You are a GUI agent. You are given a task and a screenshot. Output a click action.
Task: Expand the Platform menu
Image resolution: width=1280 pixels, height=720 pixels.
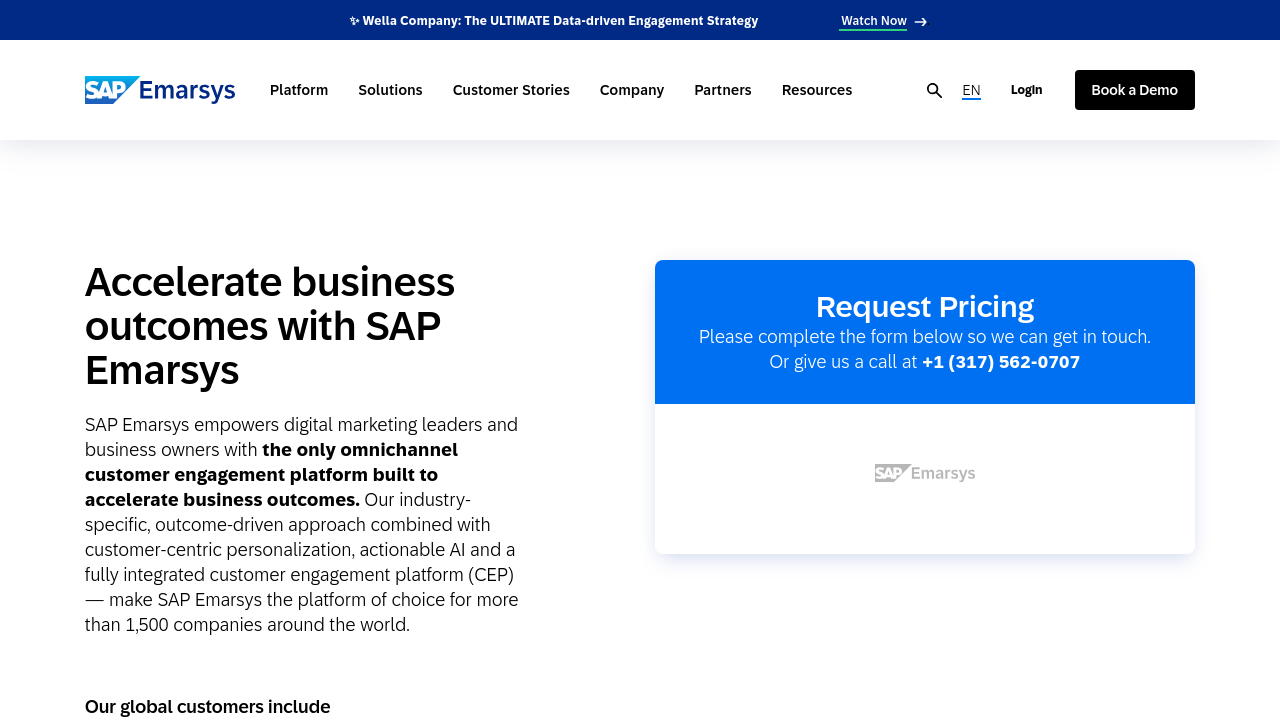(299, 90)
